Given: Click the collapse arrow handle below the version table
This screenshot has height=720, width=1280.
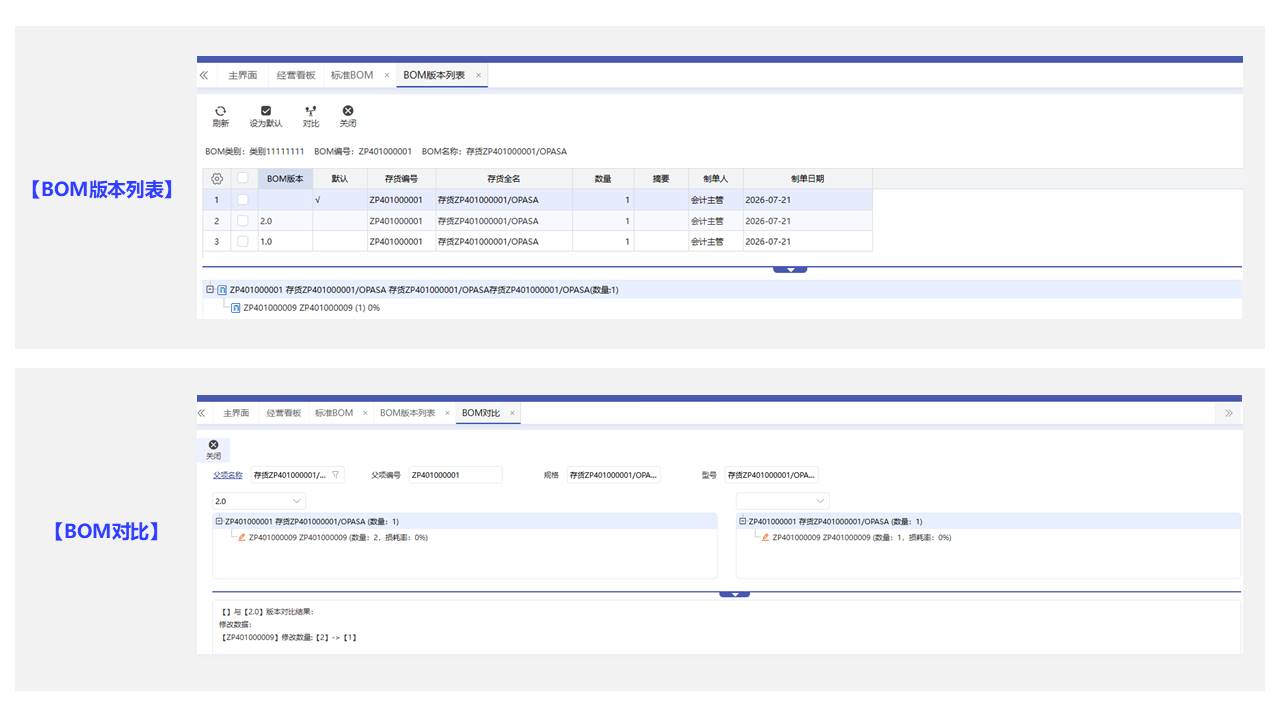Looking at the screenshot, I should coord(790,269).
